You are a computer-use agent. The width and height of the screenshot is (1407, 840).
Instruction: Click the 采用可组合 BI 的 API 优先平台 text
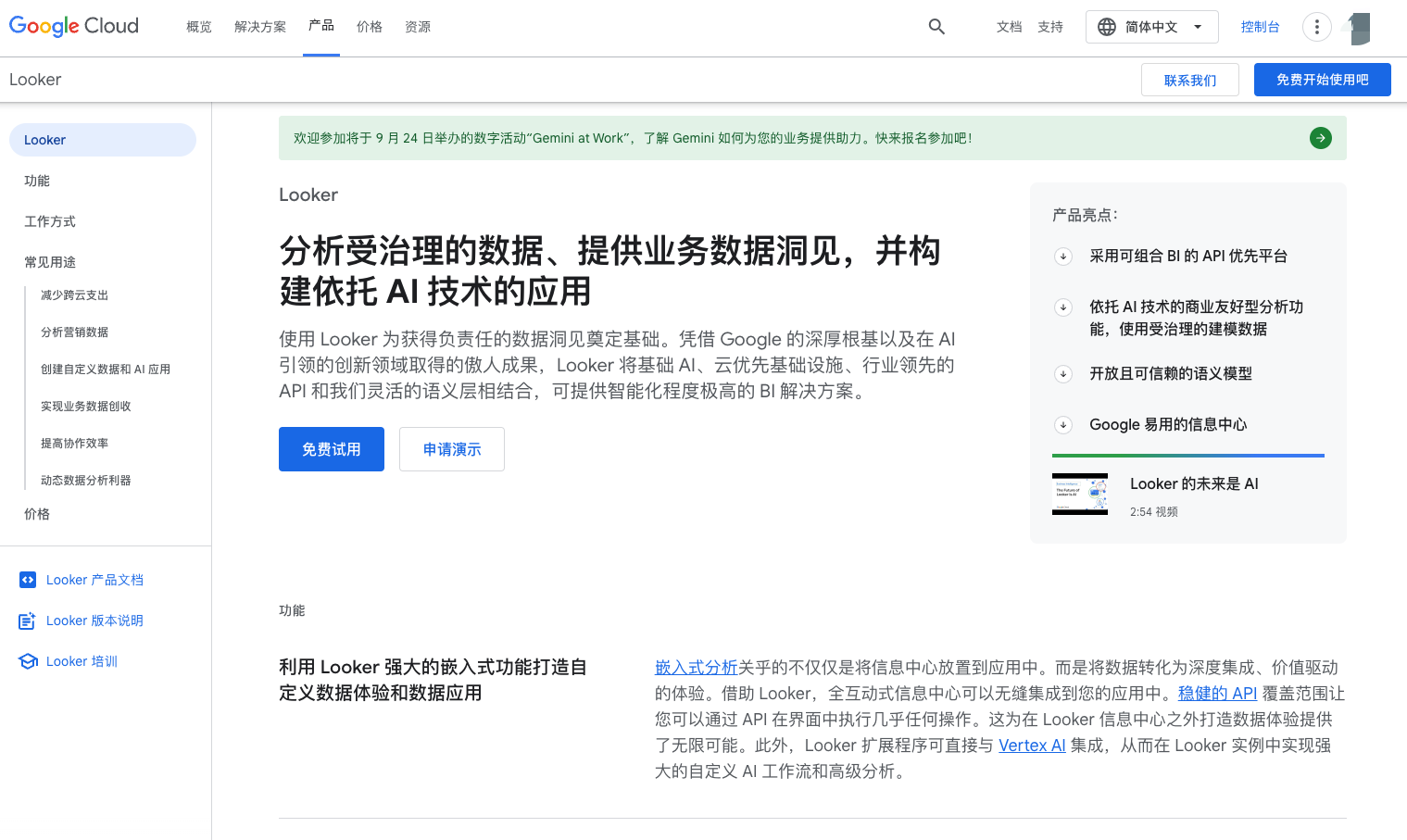point(1188,256)
